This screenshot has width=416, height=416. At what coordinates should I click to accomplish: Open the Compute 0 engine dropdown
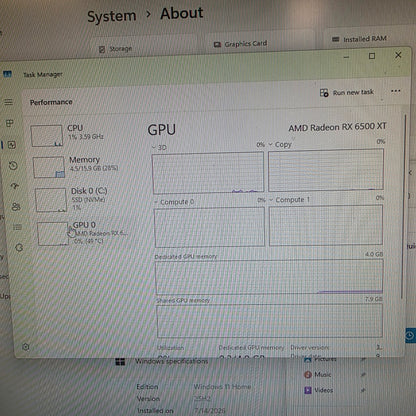(174, 202)
